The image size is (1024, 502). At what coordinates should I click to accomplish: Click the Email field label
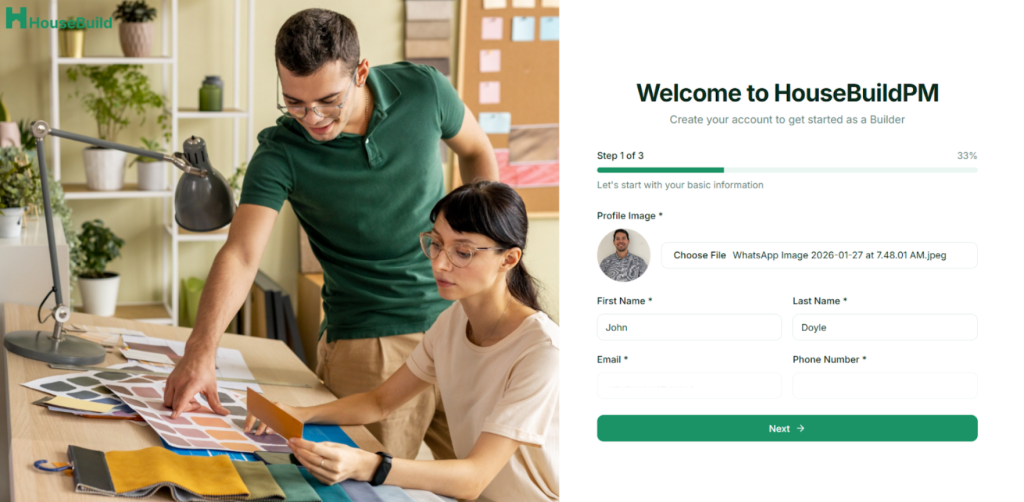(612, 360)
